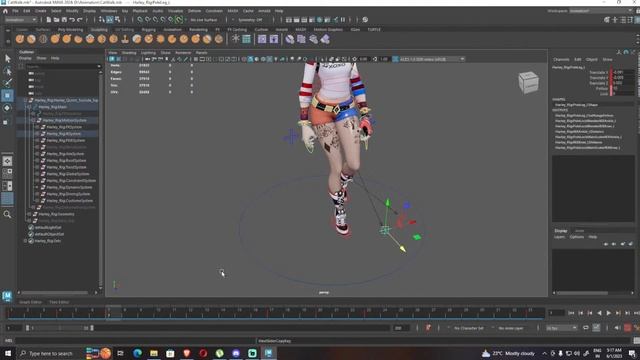
Task: Select the Pinch sculpt tool
Action: tap(67, 39)
